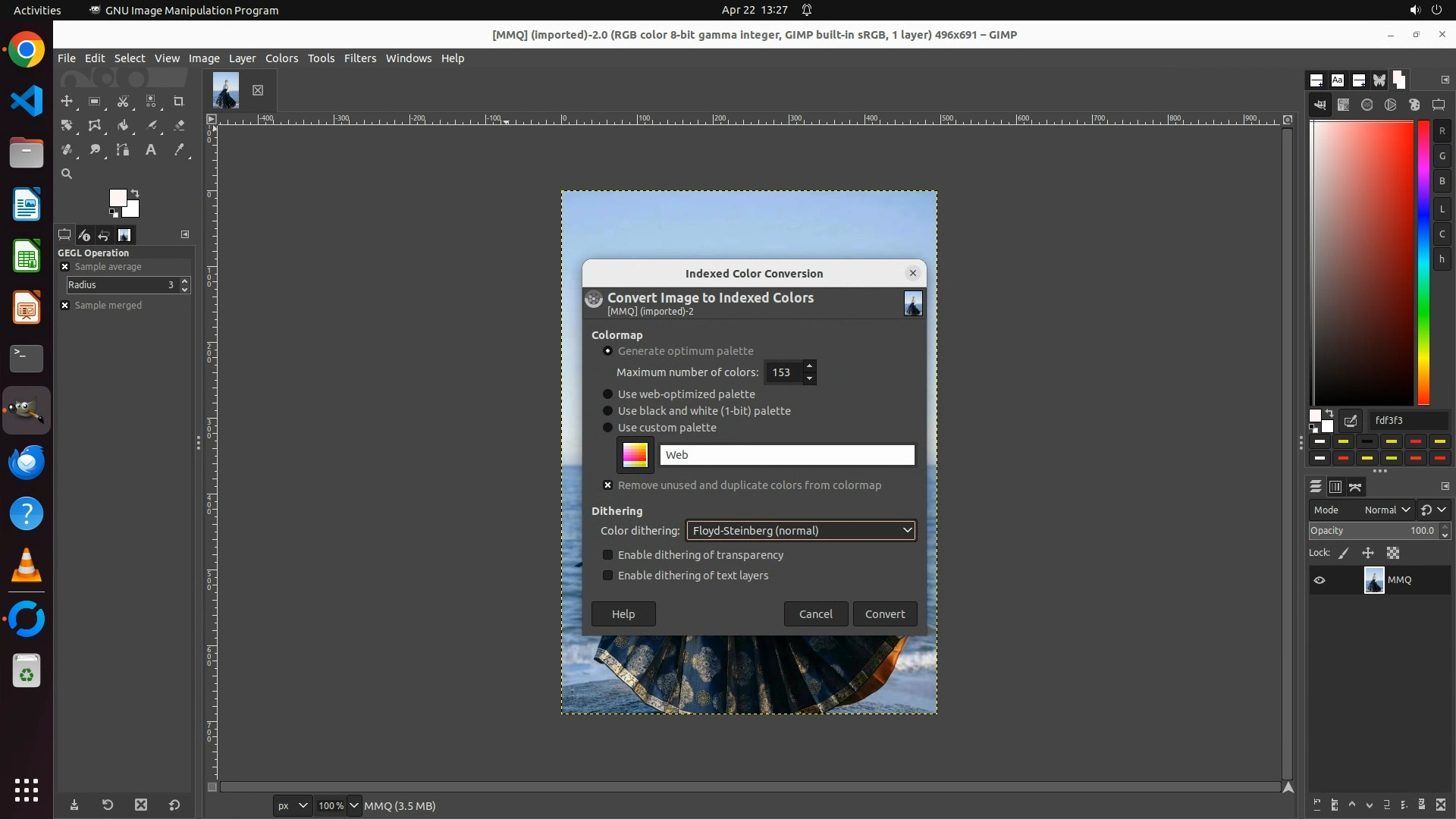
Task: Open the Device Status tab icon
Action: (x=84, y=235)
